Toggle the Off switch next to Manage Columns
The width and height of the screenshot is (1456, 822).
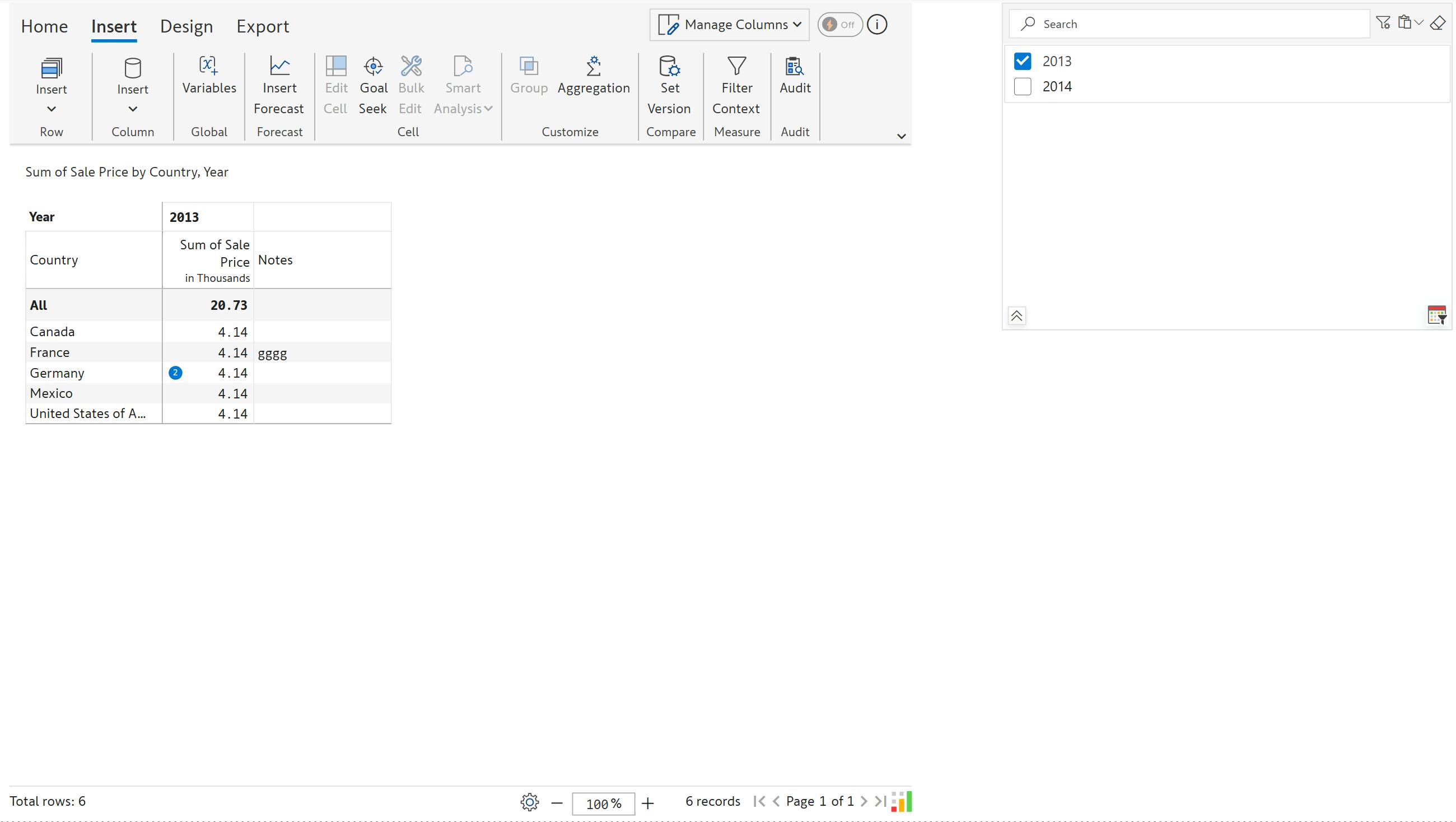tap(839, 25)
